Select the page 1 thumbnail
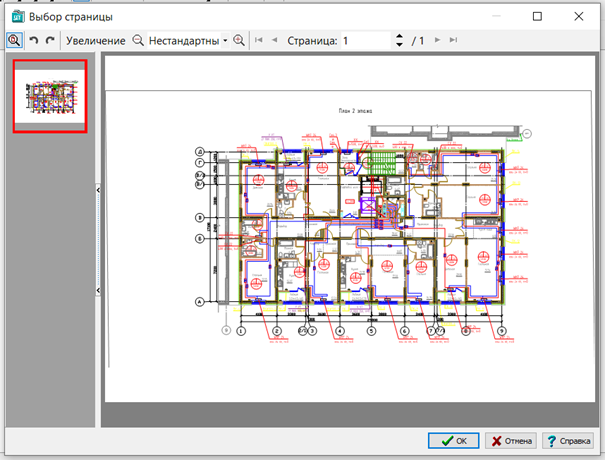Screen dimensions: 605x460 tap(50, 96)
